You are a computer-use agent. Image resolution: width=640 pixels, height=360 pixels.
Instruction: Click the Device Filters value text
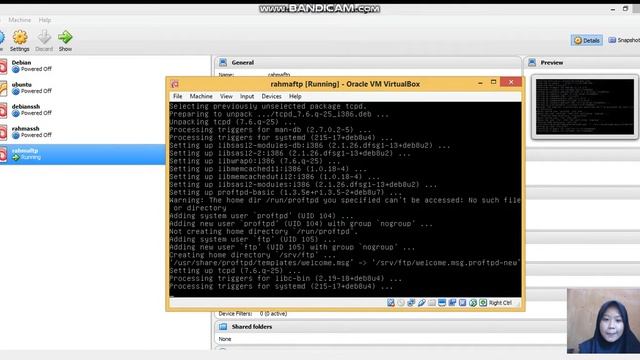[x=273, y=313]
